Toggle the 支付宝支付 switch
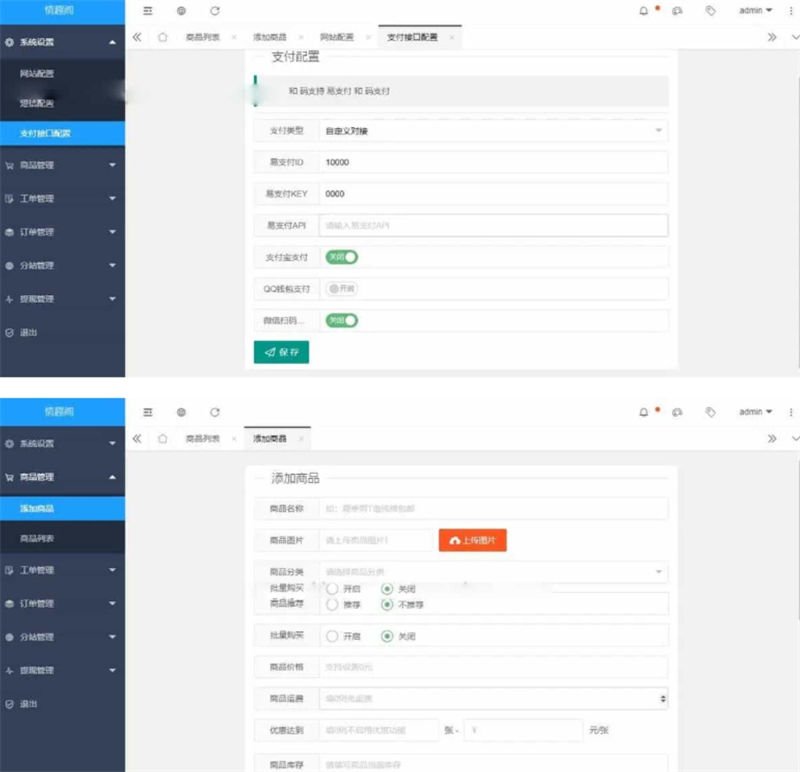800x772 pixels. 342,257
